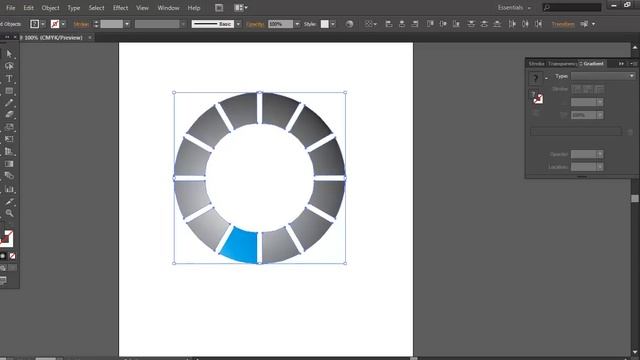Select the Scale tool
This screenshot has height=360, width=640.
click(9, 127)
